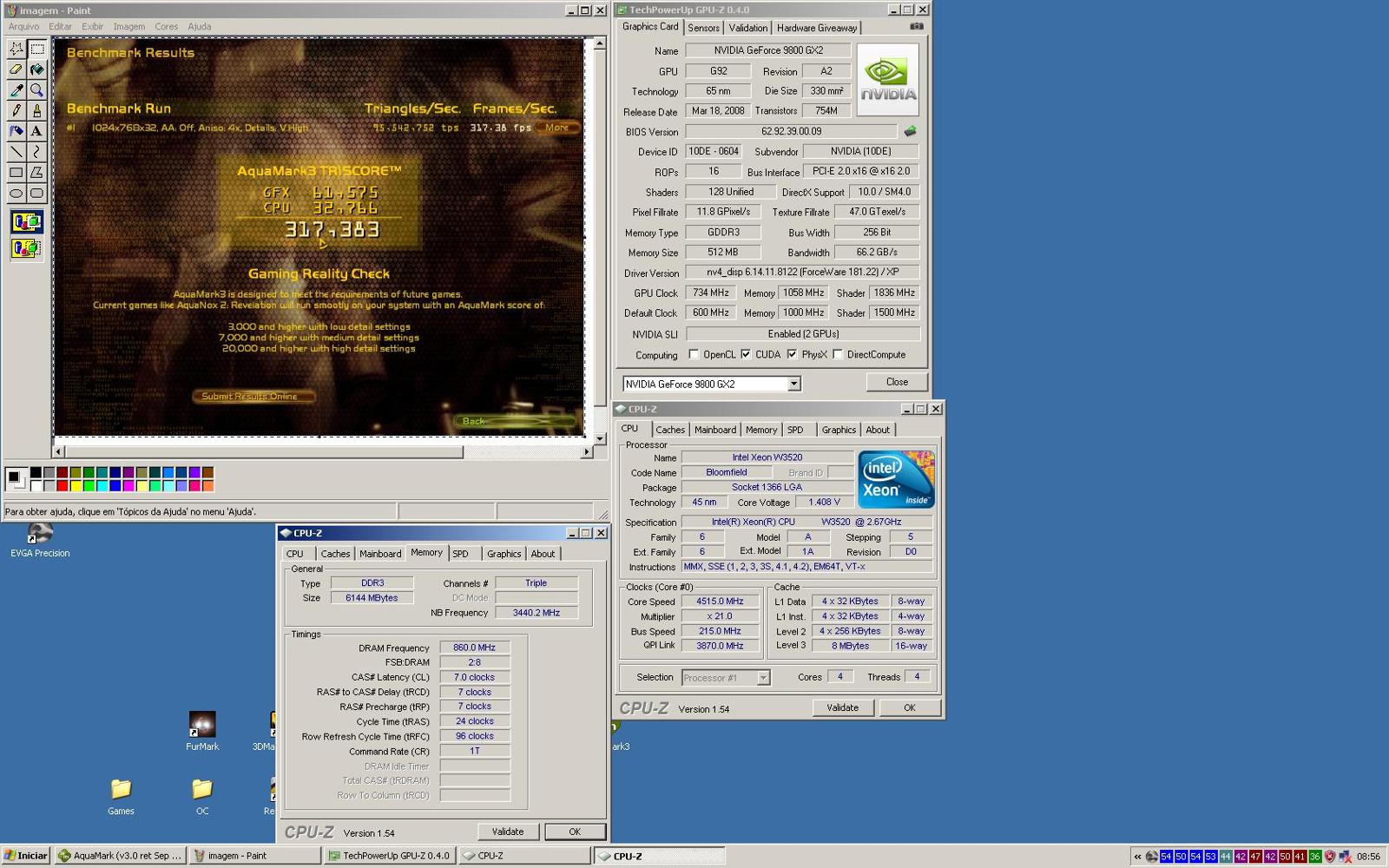Screen dimensions: 1389x868
Task: Select the Airbrush spray tool
Action: (x=16, y=132)
